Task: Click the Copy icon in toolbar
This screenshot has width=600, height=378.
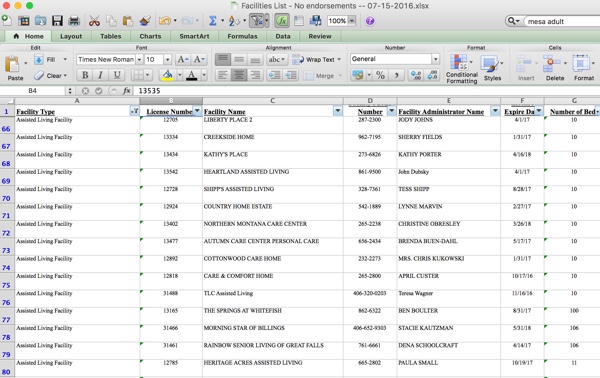Action: pyautogui.click(x=111, y=21)
